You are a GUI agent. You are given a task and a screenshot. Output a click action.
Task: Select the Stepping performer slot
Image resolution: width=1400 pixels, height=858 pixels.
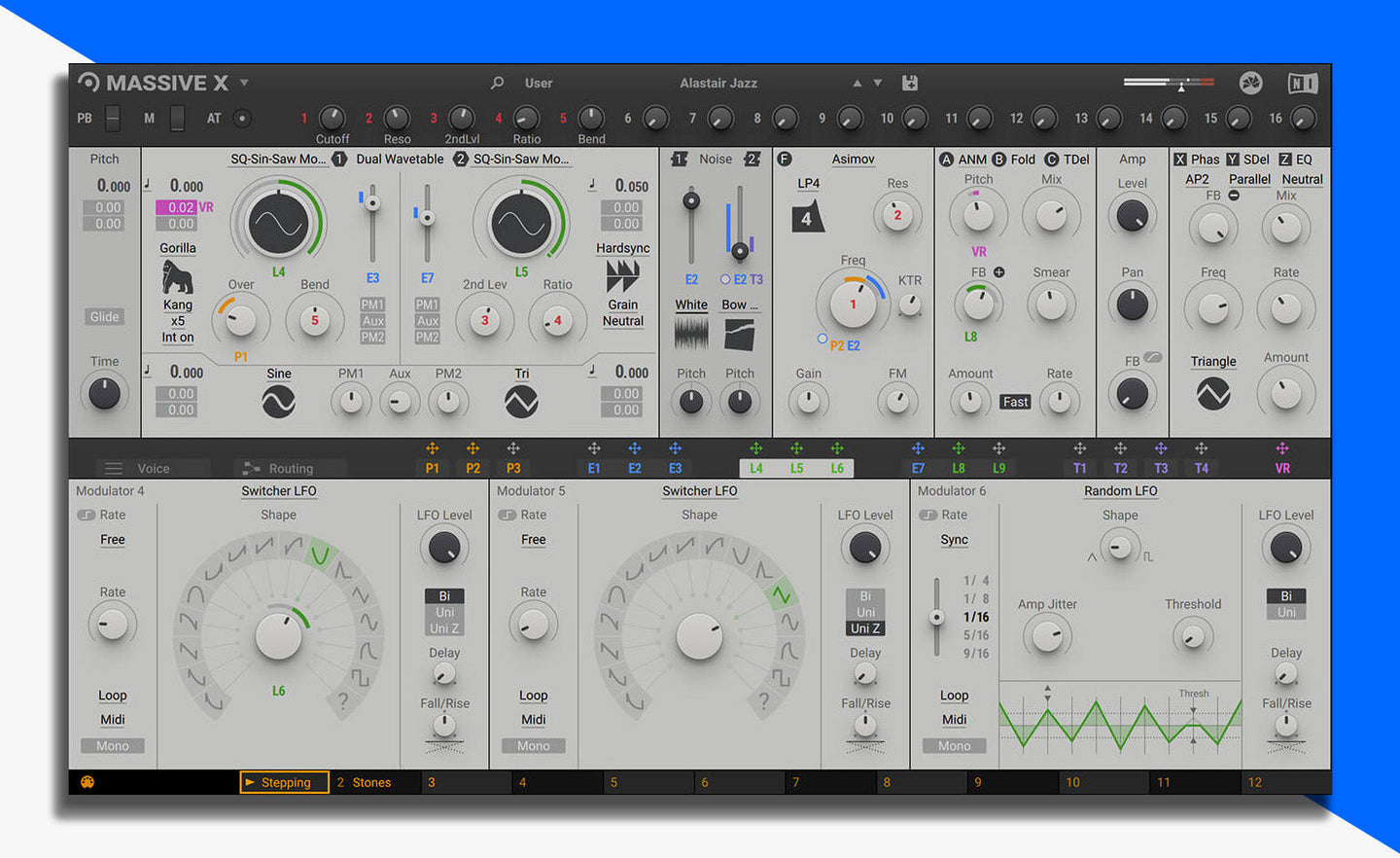[284, 782]
